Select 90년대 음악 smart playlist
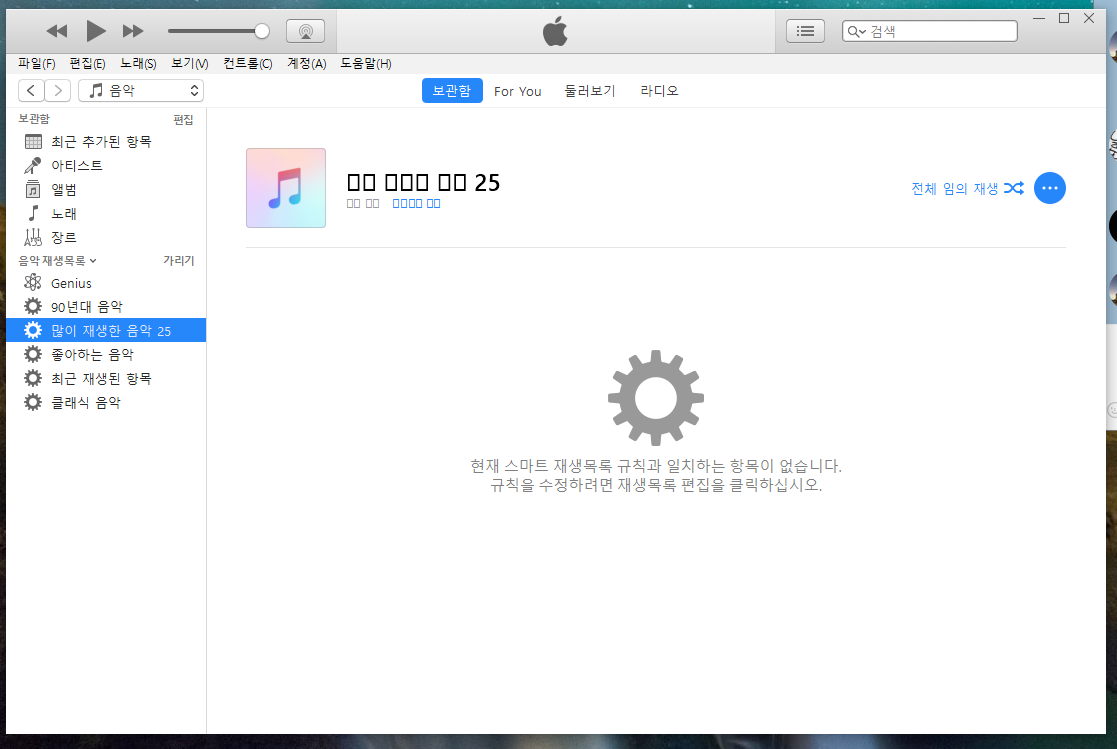The width and height of the screenshot is (1117, 749). click(x=87, y=307)
